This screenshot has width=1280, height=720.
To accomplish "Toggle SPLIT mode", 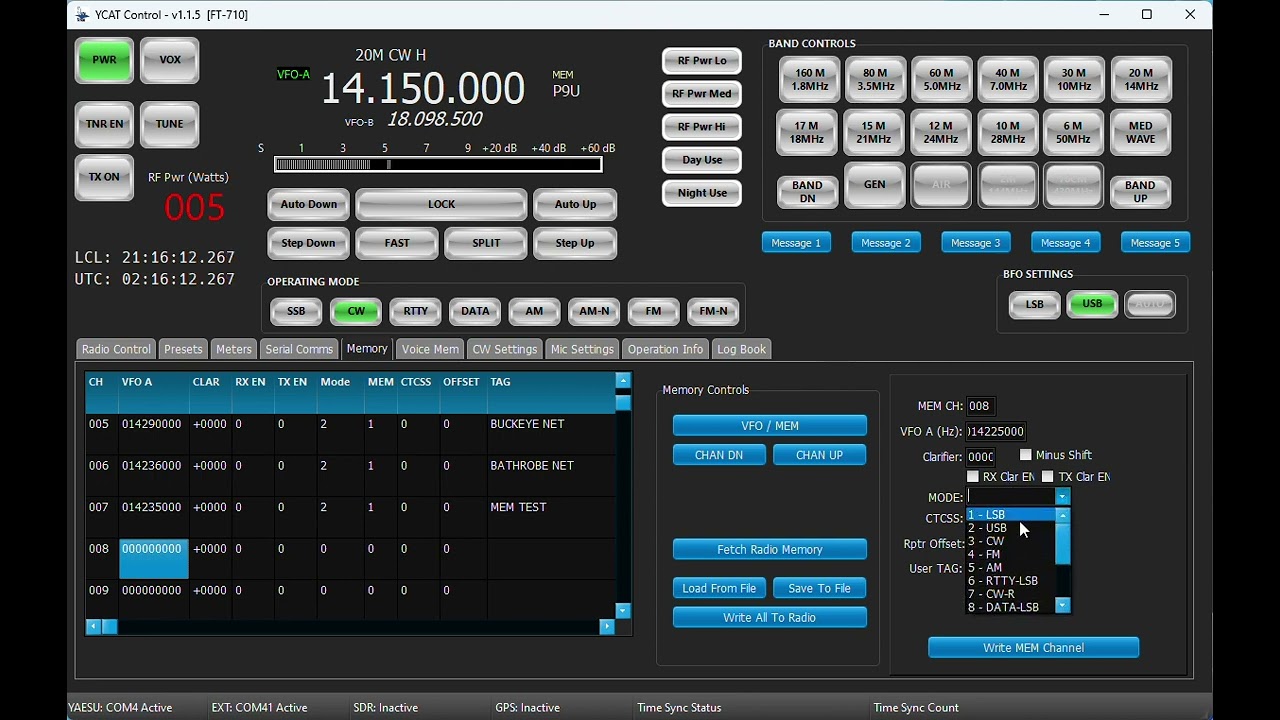I will point(486,243).
